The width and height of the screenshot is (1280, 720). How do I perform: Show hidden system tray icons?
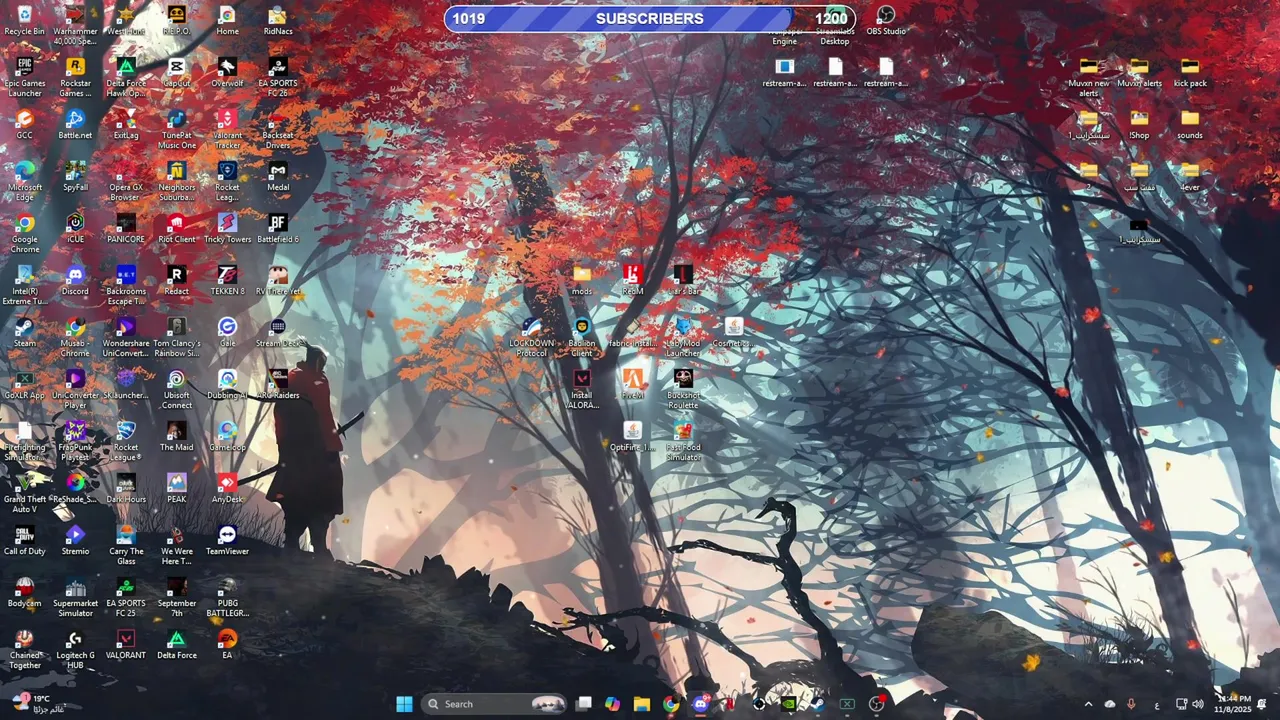pos(1089,704)
